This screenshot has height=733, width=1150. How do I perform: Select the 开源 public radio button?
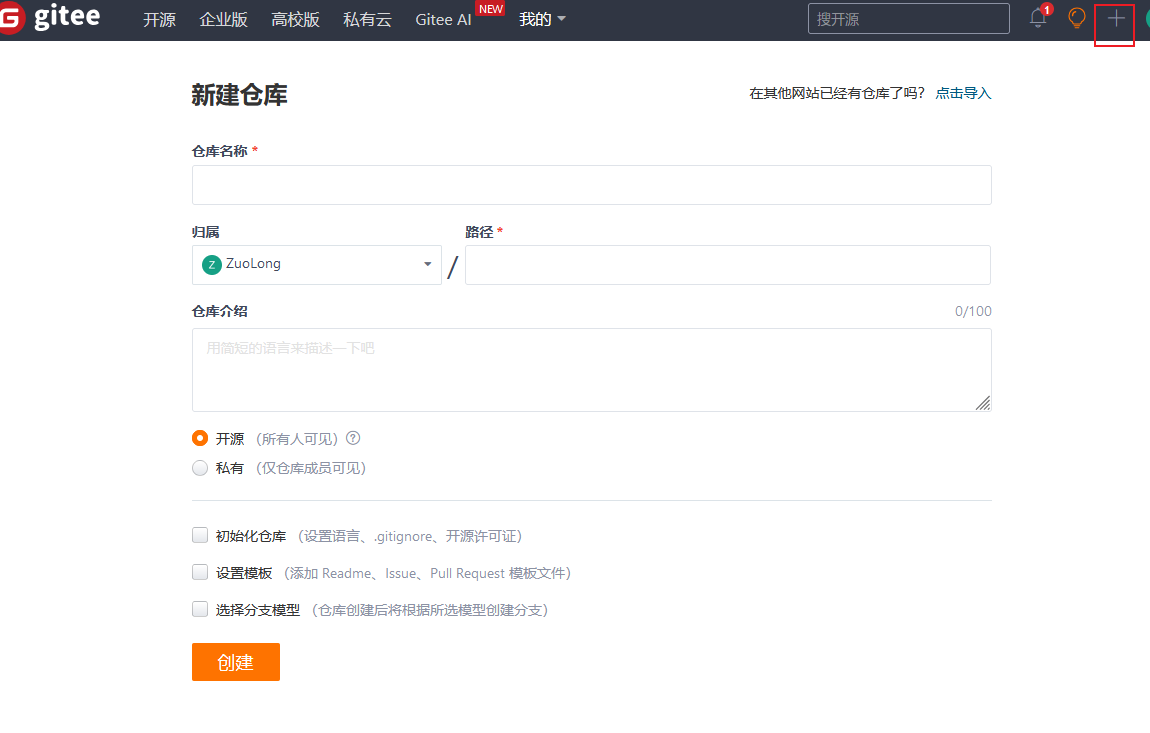(200, 438)
